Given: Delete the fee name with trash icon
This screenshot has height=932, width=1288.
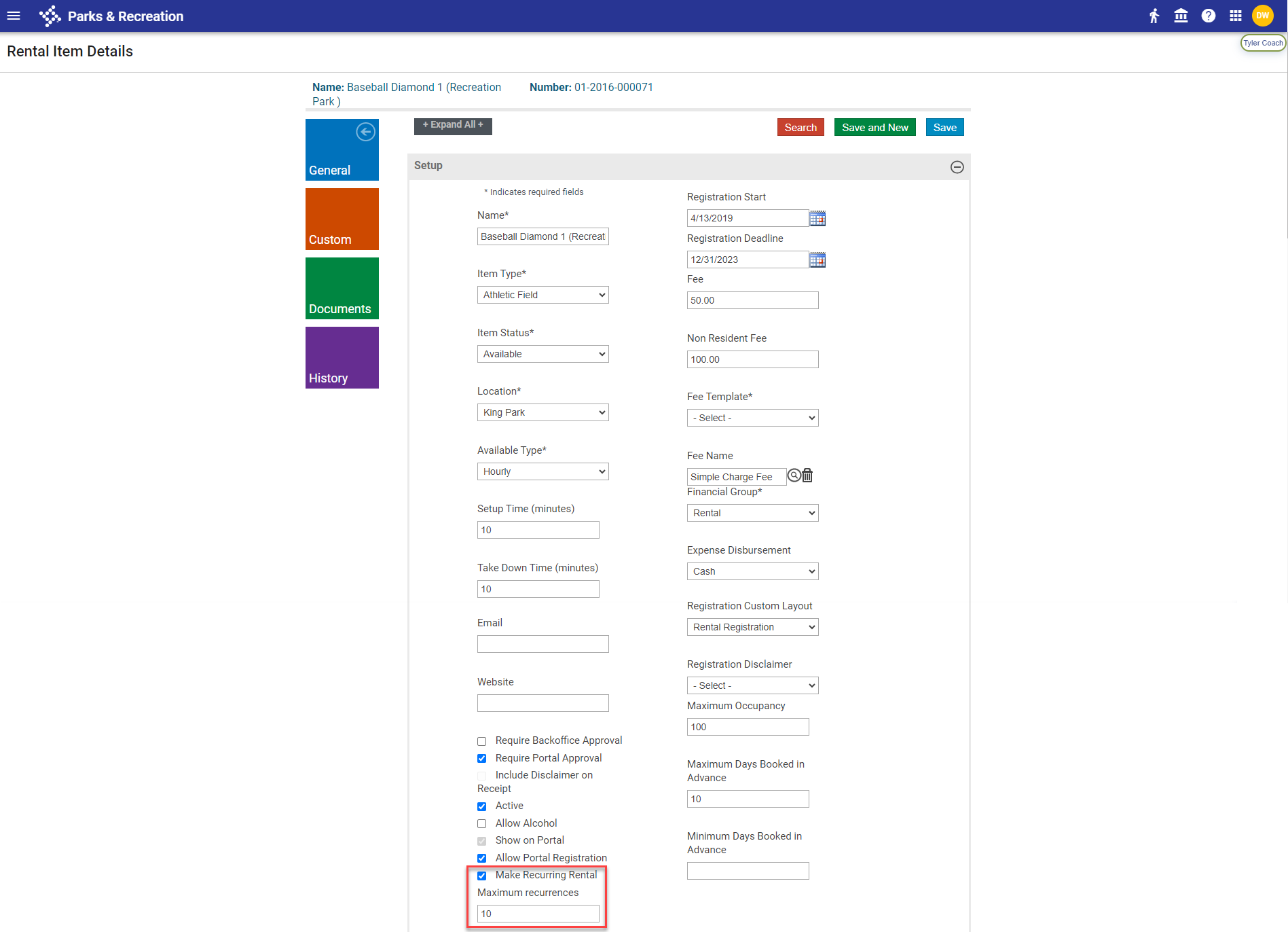Looking at the screenshot, I should point(807,476).
